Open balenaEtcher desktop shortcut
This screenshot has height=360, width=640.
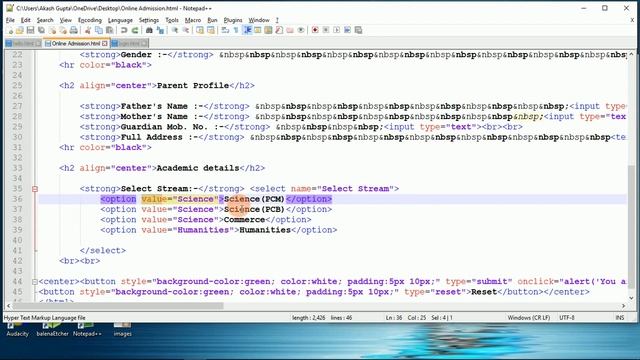pyautogui.click(x=52, y=330)
